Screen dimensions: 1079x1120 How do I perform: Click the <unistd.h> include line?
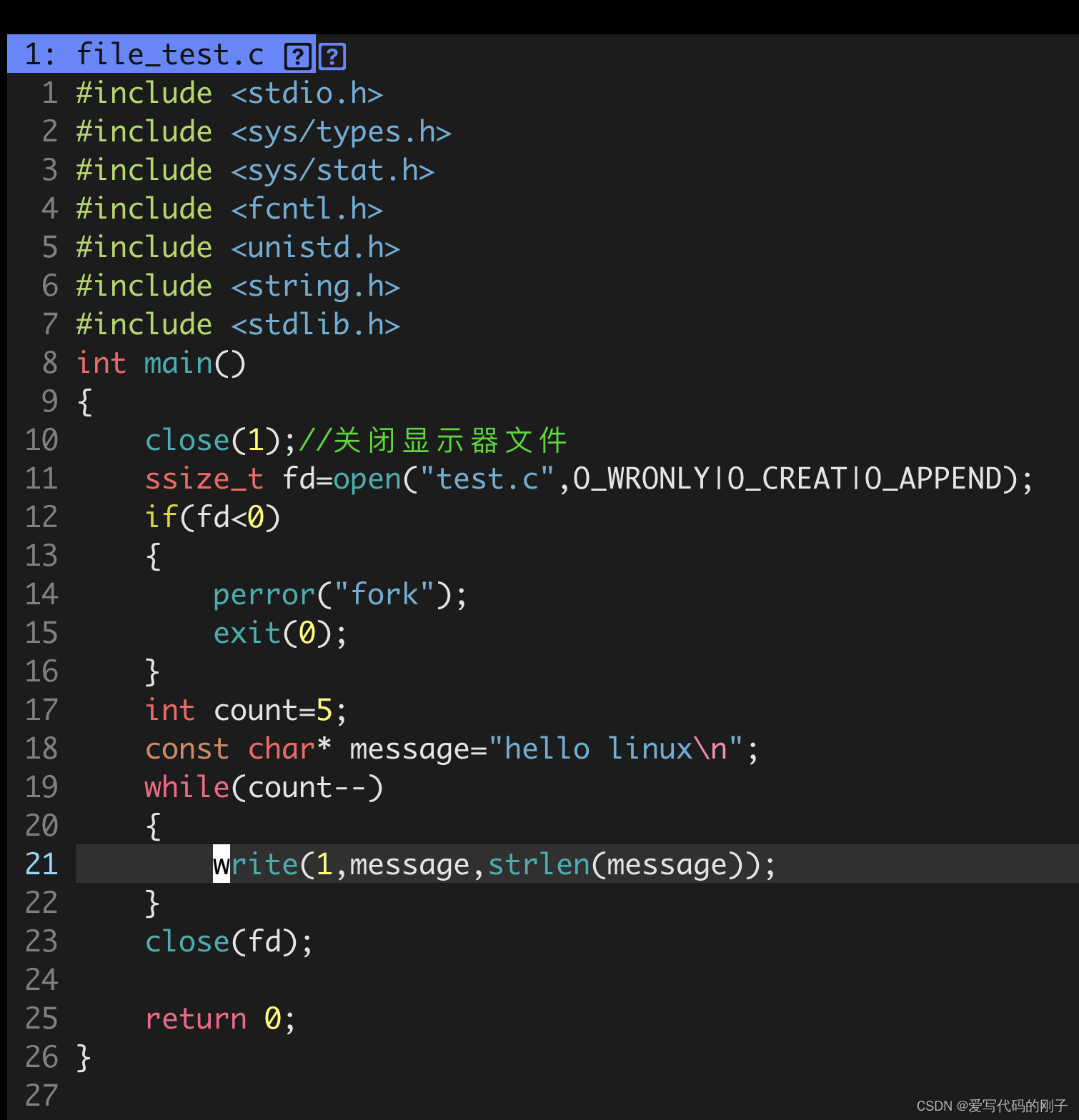click(238, 248)
